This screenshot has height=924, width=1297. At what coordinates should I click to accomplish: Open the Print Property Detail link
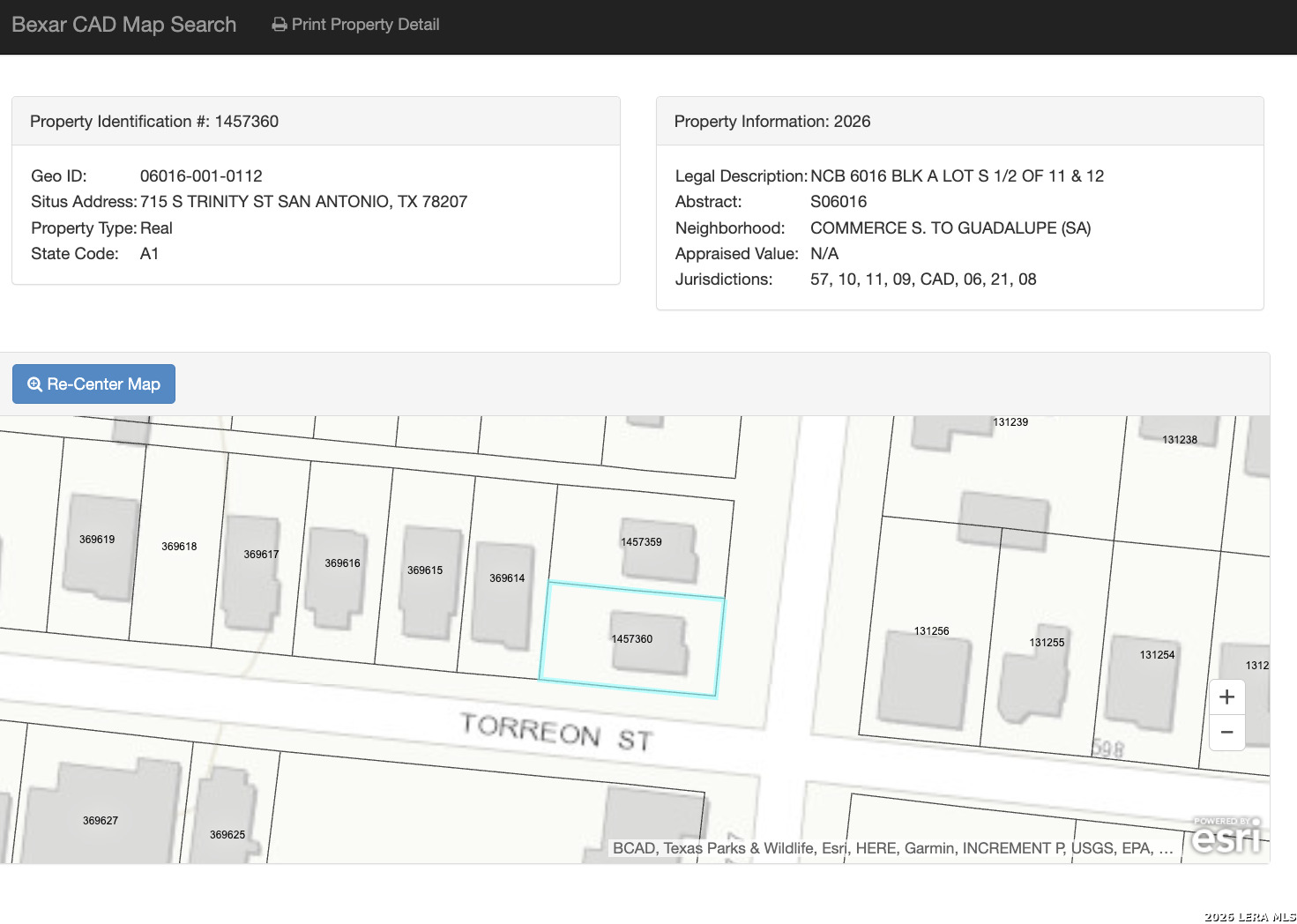[x=364, y=25]
